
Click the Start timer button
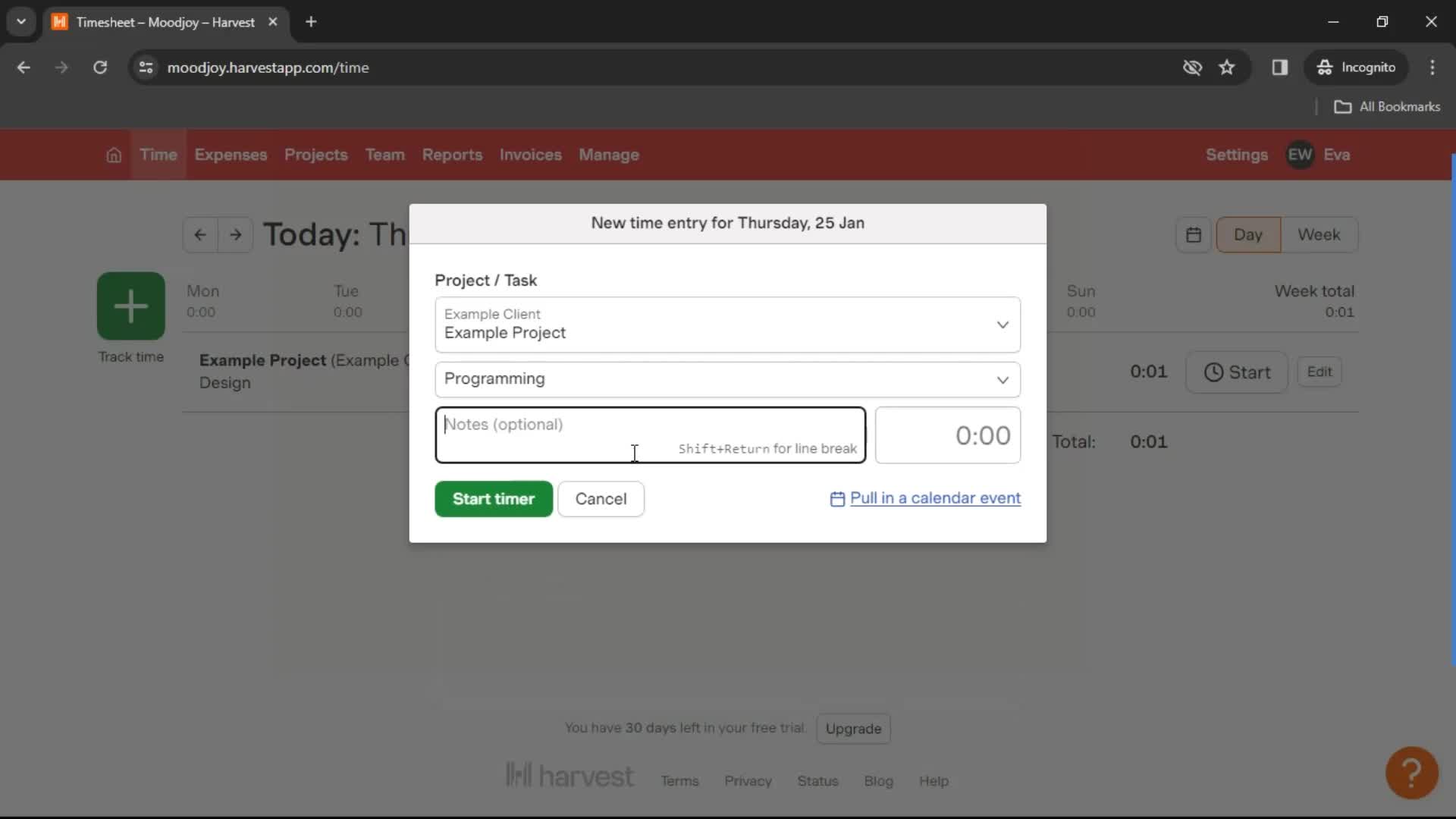[493, 498]
